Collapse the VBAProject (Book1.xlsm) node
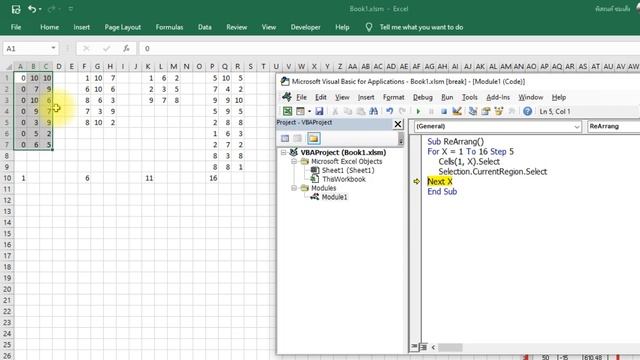The height and width of the screenshot is (360, 640). coord(283,152)
